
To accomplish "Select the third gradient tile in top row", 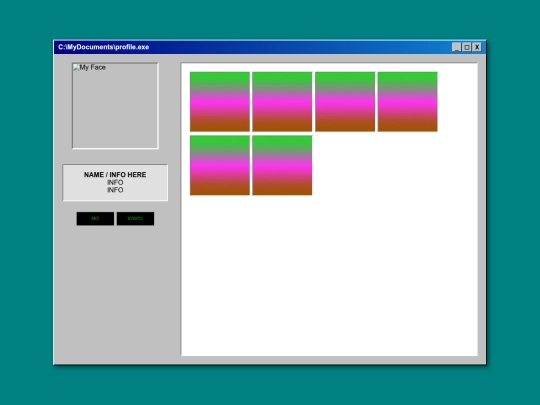I will [x=345, y=102].
